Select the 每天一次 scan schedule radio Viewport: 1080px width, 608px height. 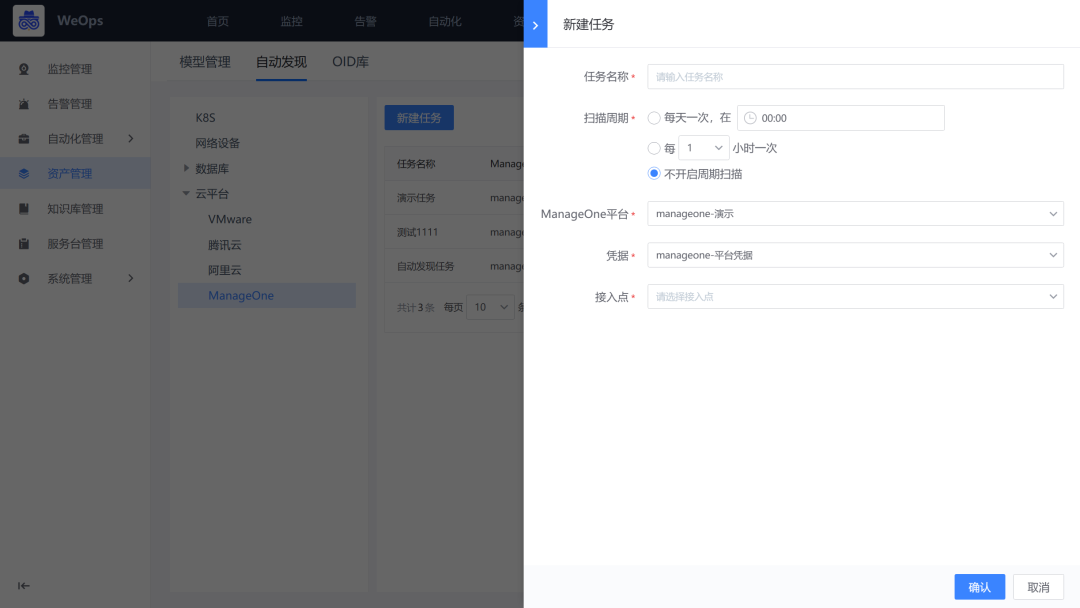pos(655,118)
